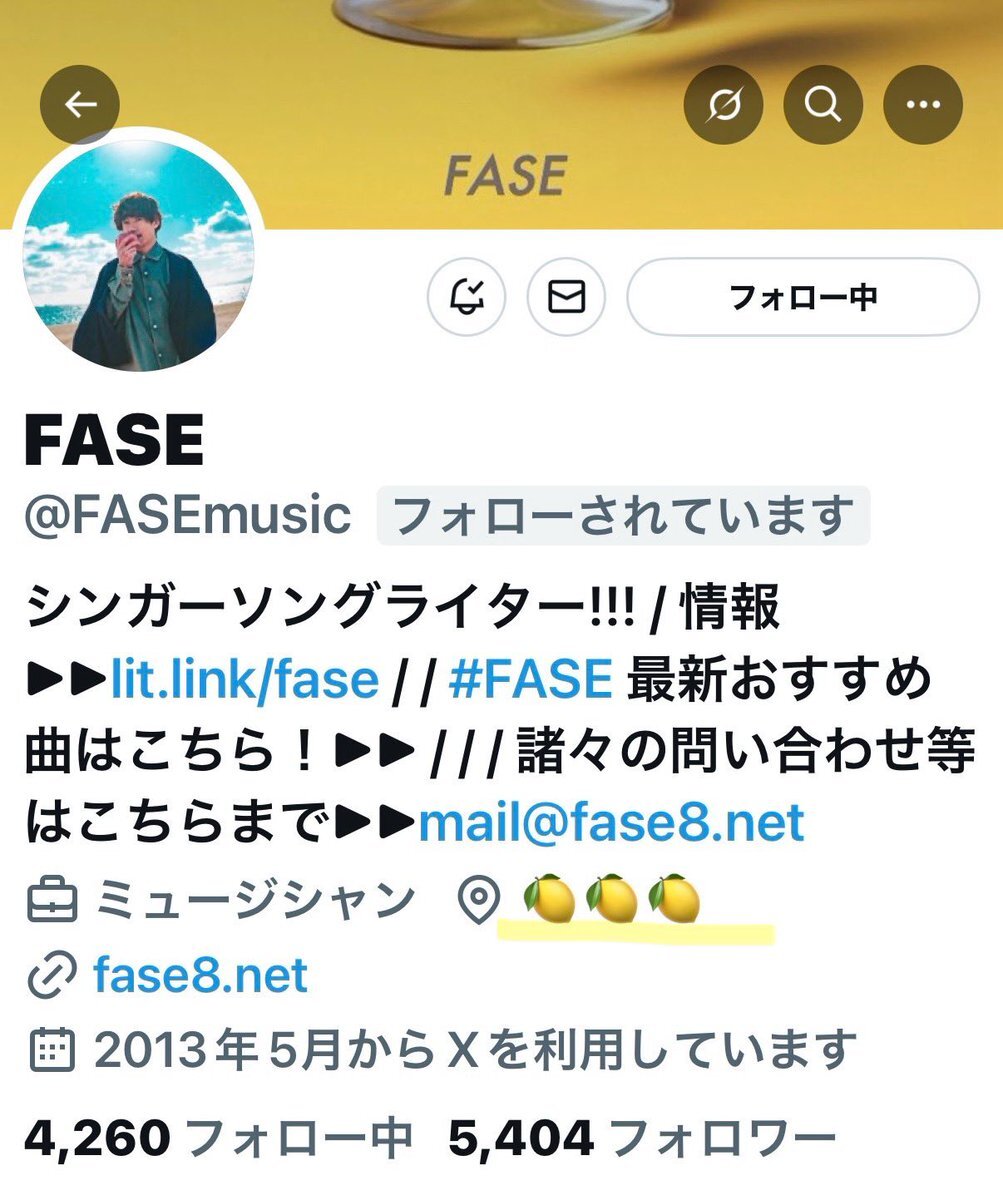1003x1200 pixels.
Task: Toggle the notification bell for FASE
Action: pyautogui.click(x=467, y=297)
